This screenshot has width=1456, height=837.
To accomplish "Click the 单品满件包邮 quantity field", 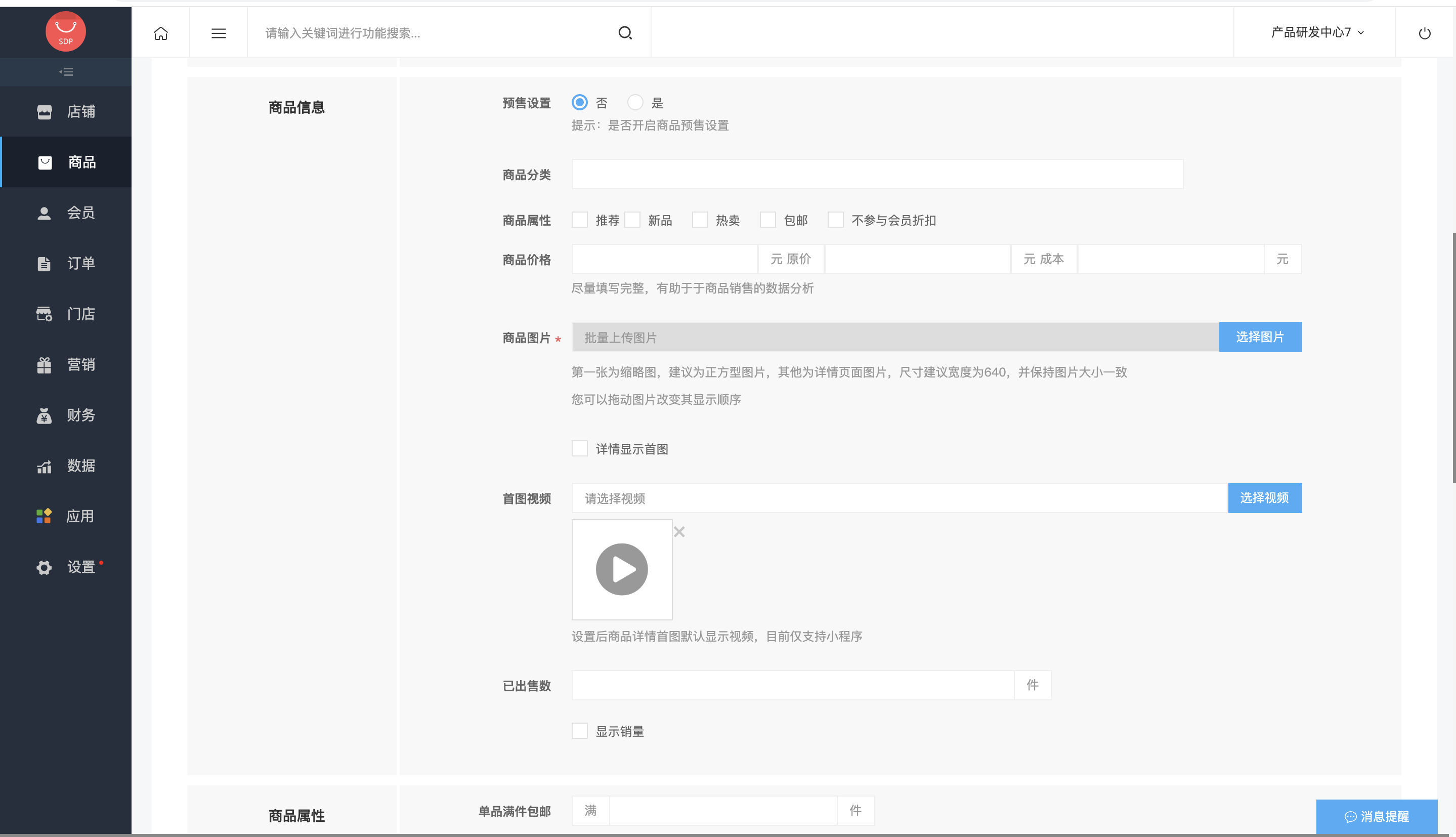I will click(x=723, y=811).
